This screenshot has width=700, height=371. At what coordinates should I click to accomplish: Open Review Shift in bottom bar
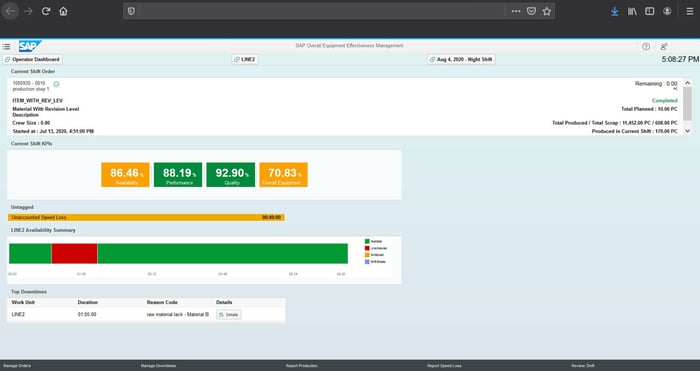click(x=583, y=366)
